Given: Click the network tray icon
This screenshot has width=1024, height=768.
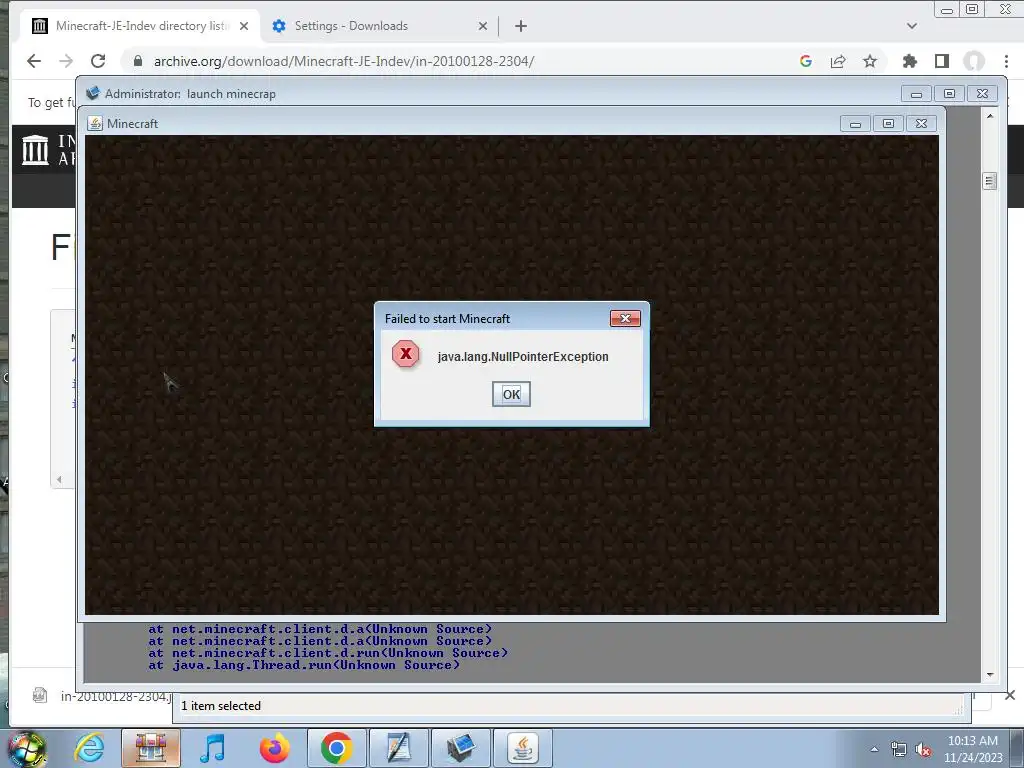Looking at the screenshot, I should click(x=899, y=749).
